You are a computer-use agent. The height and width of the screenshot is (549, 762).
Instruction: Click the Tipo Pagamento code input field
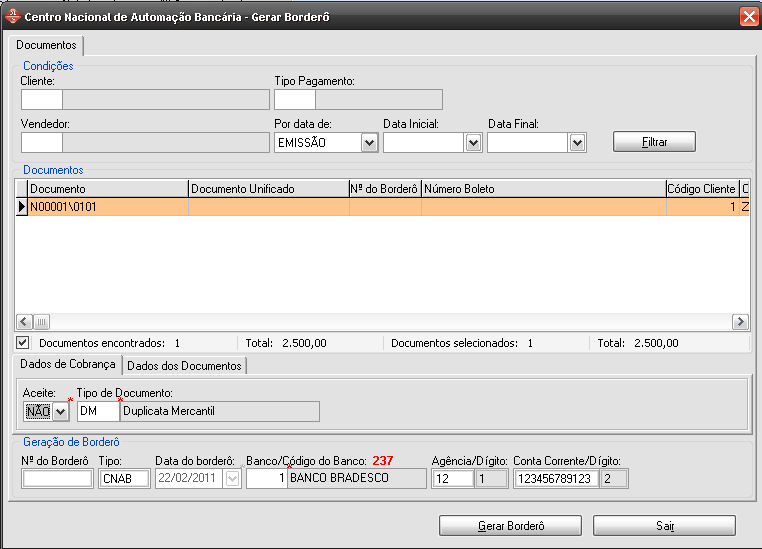click(x=295, y=100)
